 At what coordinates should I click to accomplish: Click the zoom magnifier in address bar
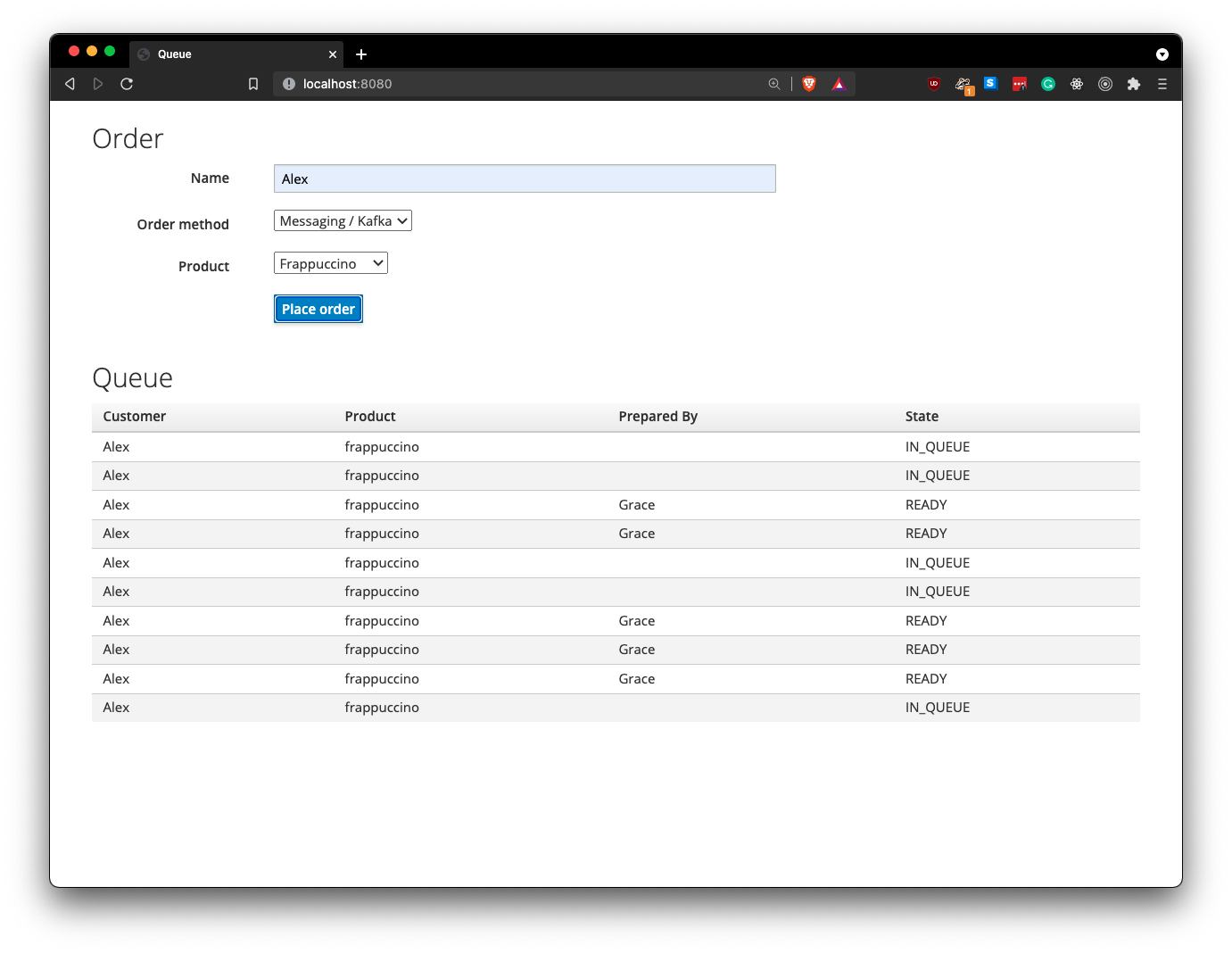coord(774,84)
